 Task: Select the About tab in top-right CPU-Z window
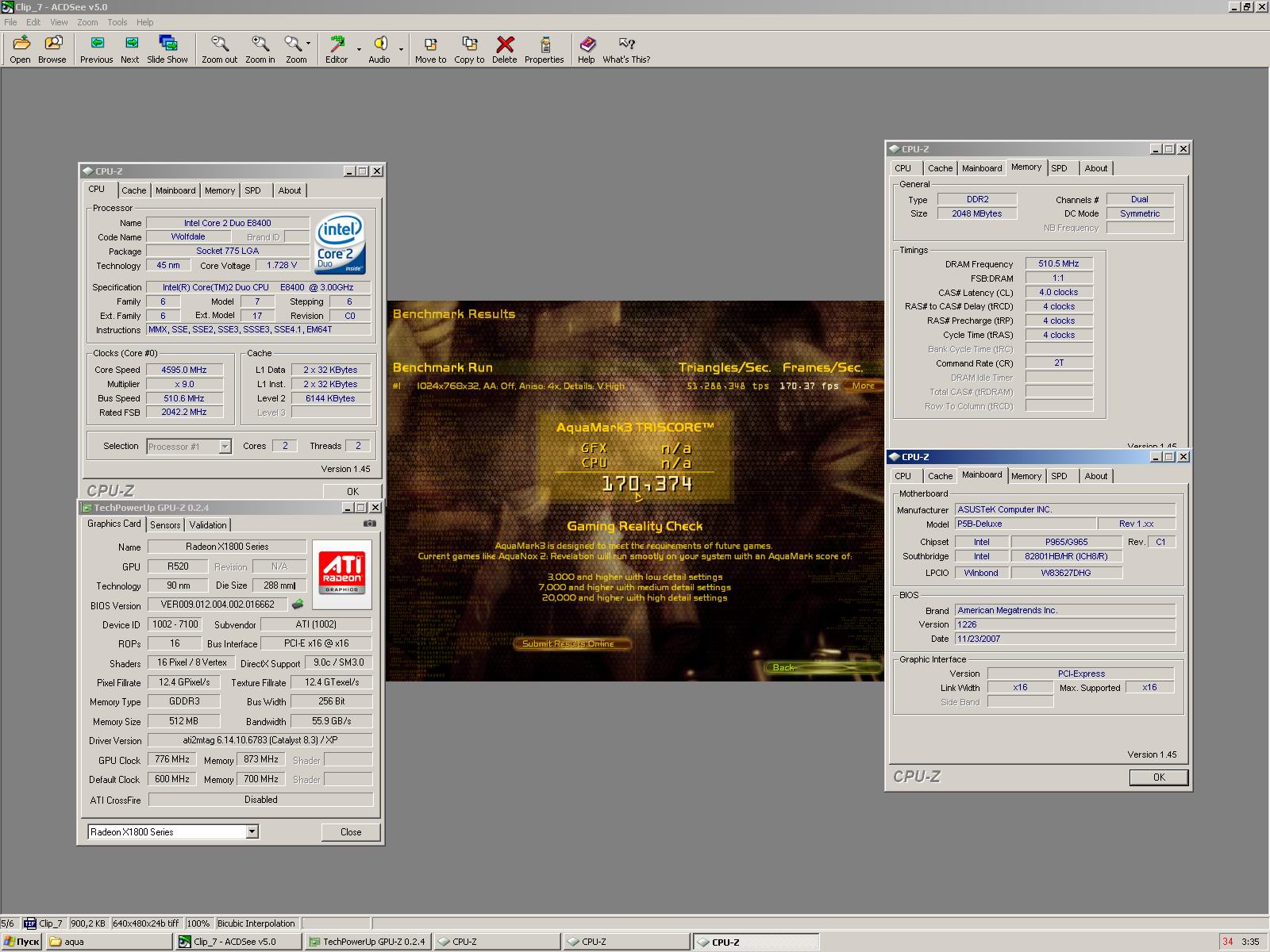(x=1096, y=168)
